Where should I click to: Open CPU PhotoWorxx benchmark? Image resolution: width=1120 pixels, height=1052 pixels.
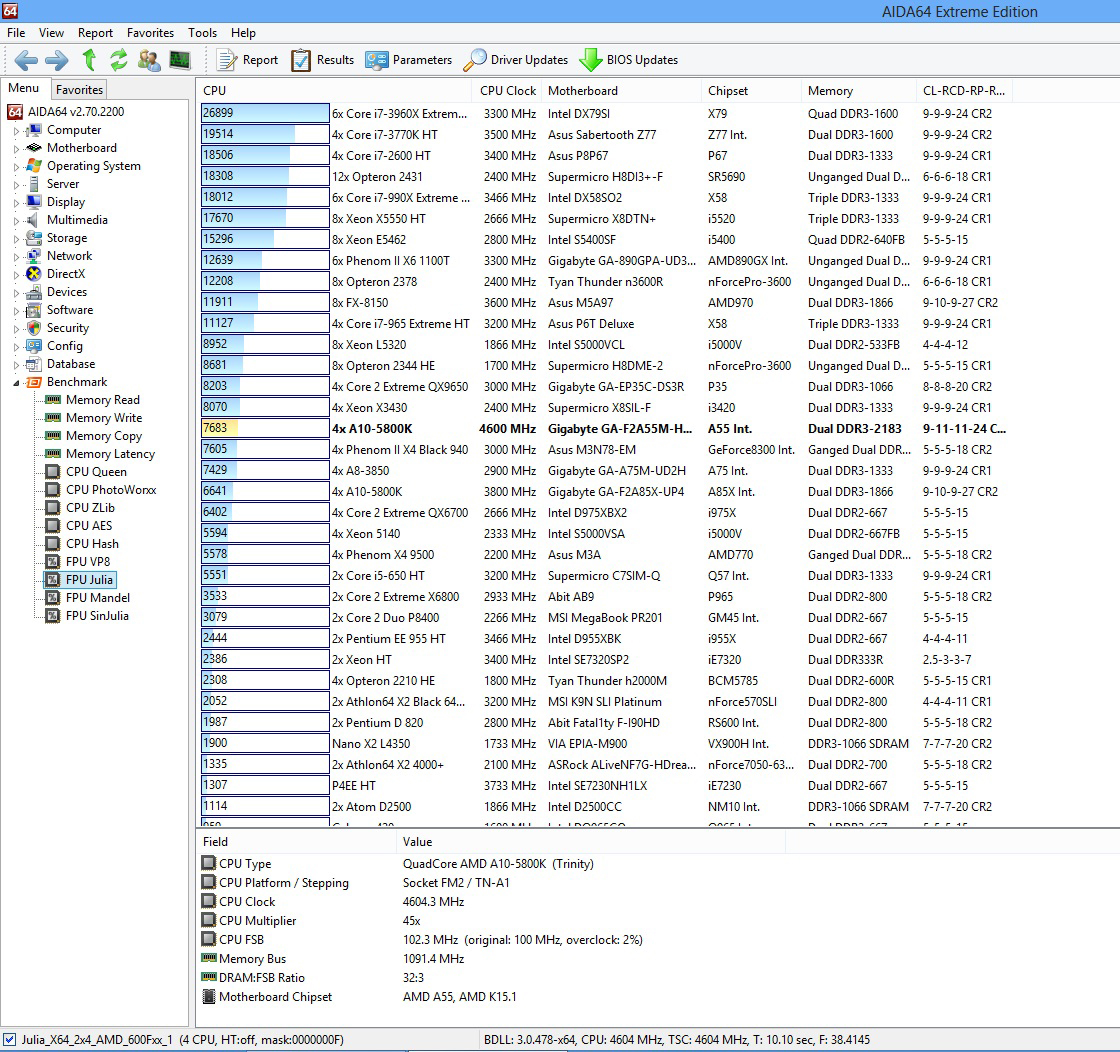click(x=111, y=489)
